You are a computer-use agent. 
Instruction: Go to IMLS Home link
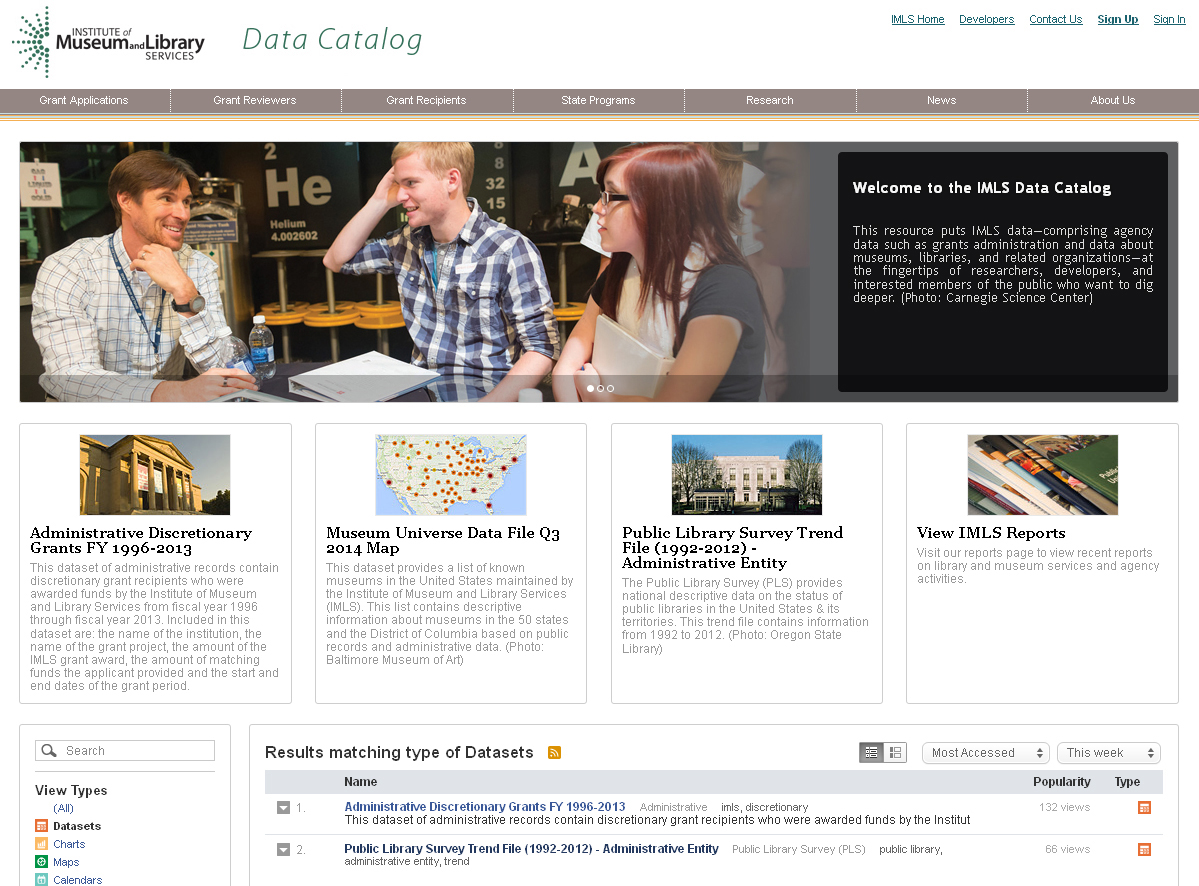coord(918,19)
